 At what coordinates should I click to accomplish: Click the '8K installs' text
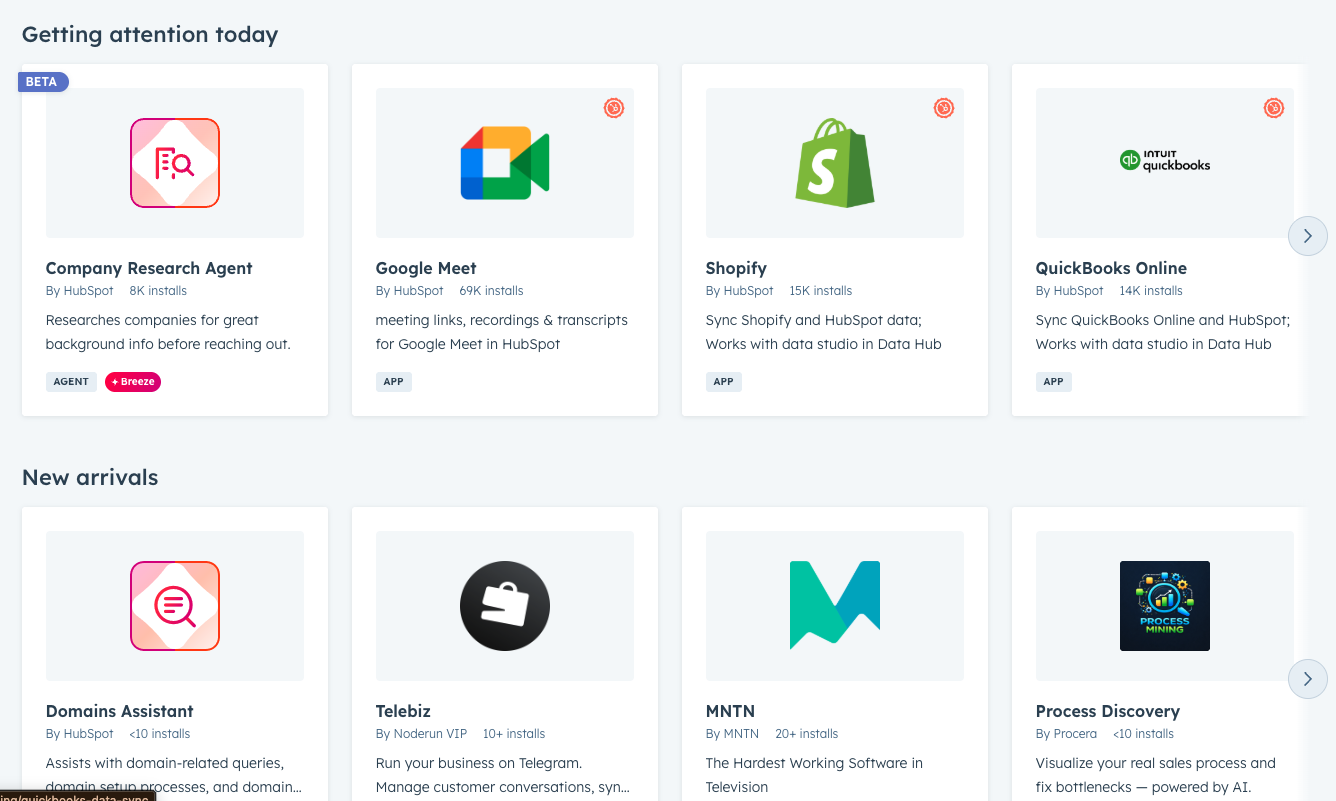[158, 291]
